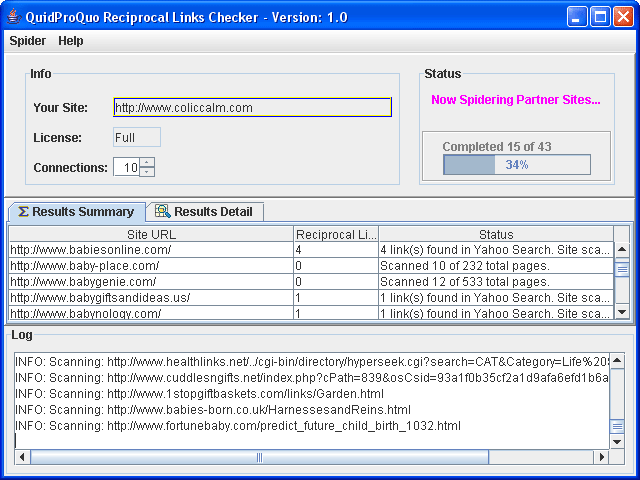Click the Connections number field
Viewport: 640px width, 480px height.
click(x=126, y=168)
